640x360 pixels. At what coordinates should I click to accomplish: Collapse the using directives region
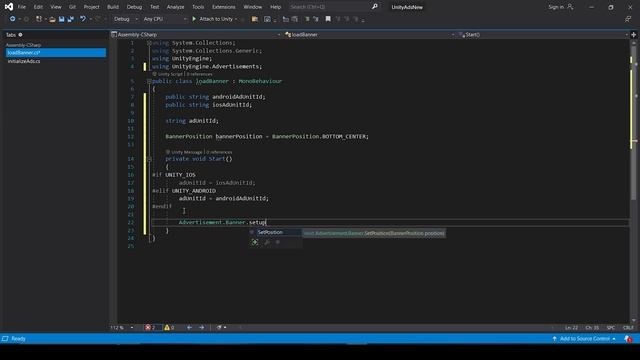click(x=149, y=43)
